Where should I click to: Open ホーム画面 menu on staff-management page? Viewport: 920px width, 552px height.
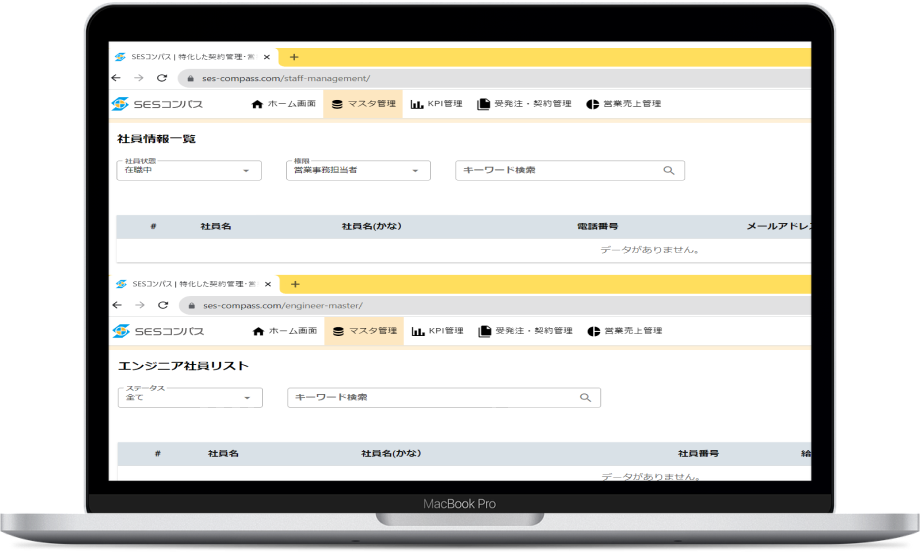283,104
